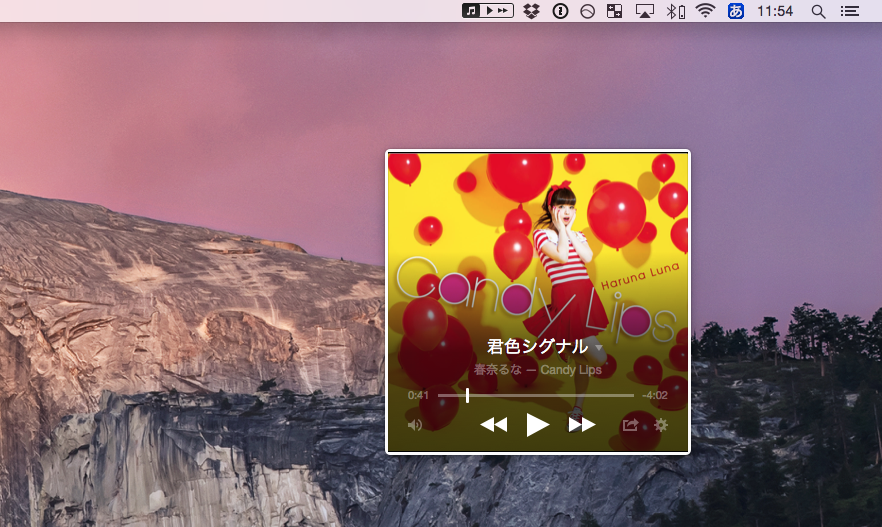Open the Wi-Fi status menu
Image resolution: width=882 pixels, height=527 pixels.
click(705, 11)
